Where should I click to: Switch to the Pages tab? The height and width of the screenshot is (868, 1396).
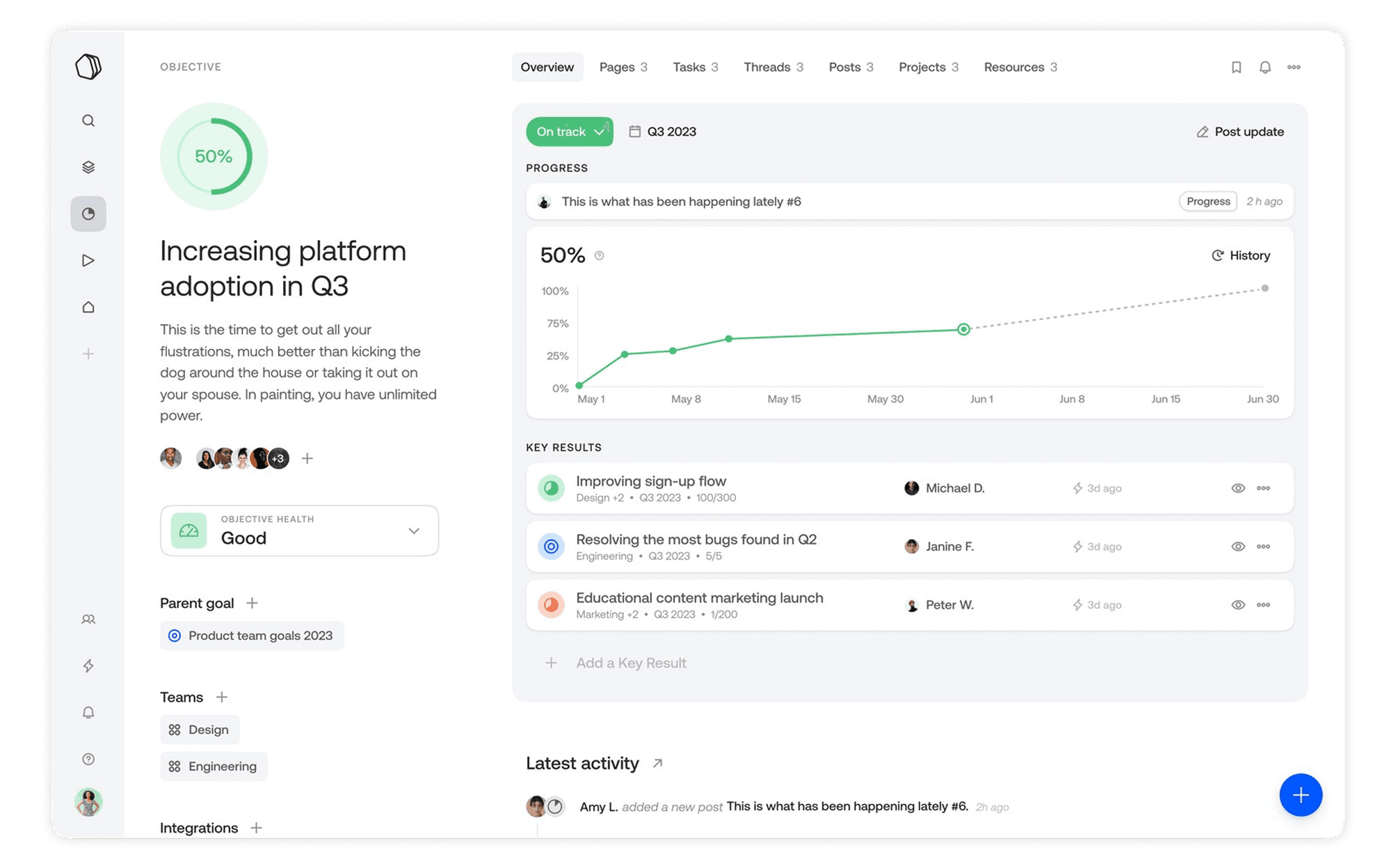click(623, 67)
